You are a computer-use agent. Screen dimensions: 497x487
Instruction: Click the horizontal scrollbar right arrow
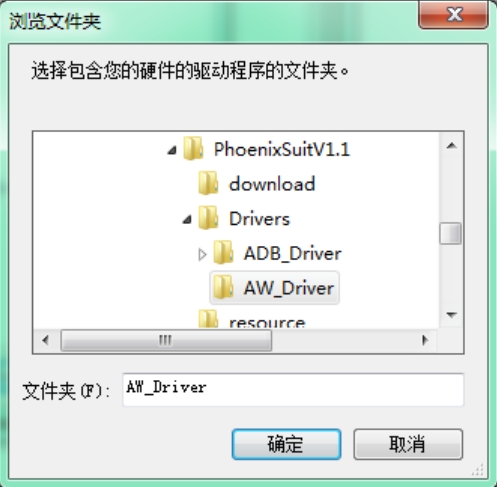(x=425, y=340)
